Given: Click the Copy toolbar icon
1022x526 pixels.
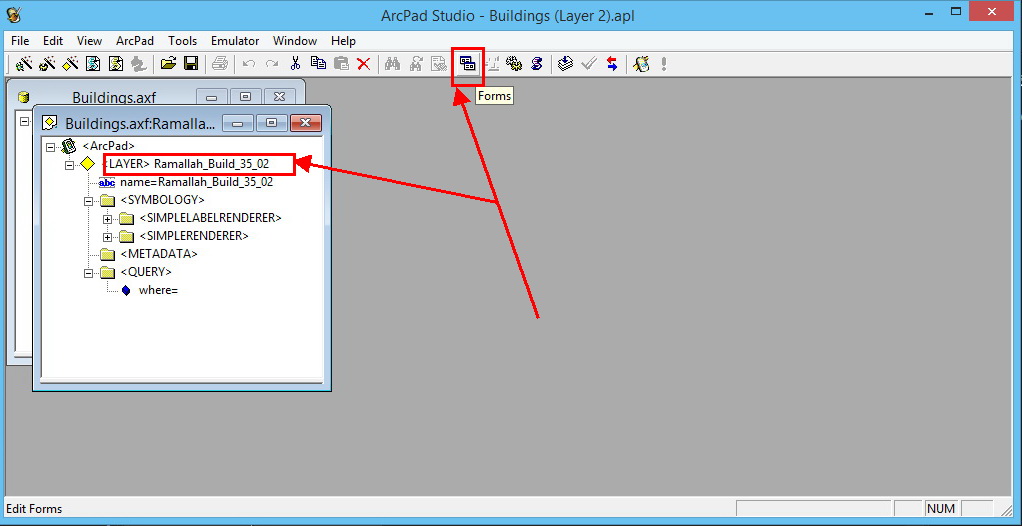Looking at the screenshot, I should coord(318,63).
